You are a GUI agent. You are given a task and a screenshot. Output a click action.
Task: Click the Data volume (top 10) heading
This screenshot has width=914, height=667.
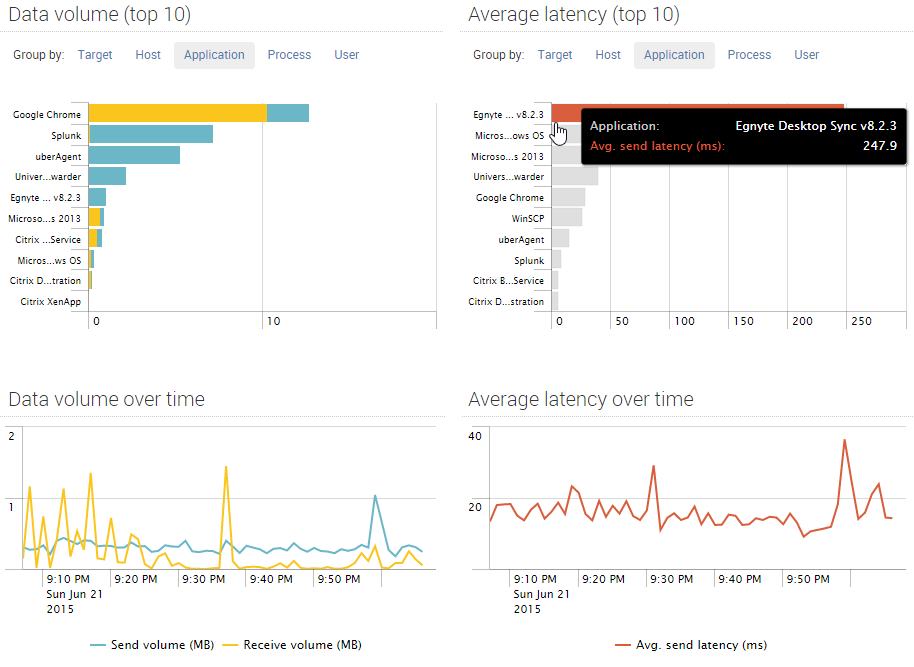click(x=100, y=15)
